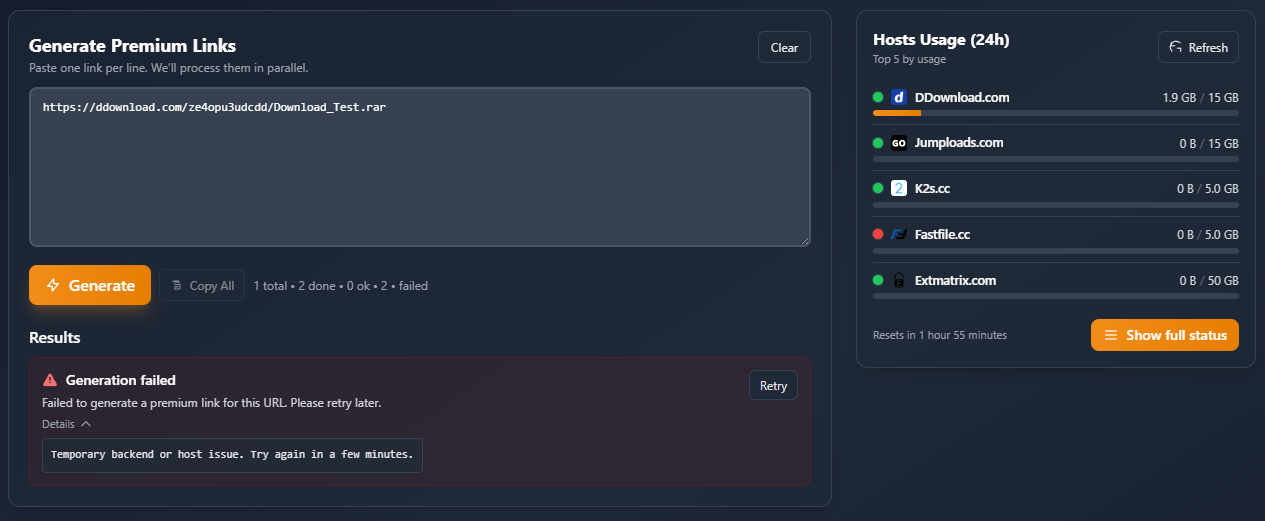
Task: Click the Extmatrix.com padlock logo icon
Action: point(898,280)
